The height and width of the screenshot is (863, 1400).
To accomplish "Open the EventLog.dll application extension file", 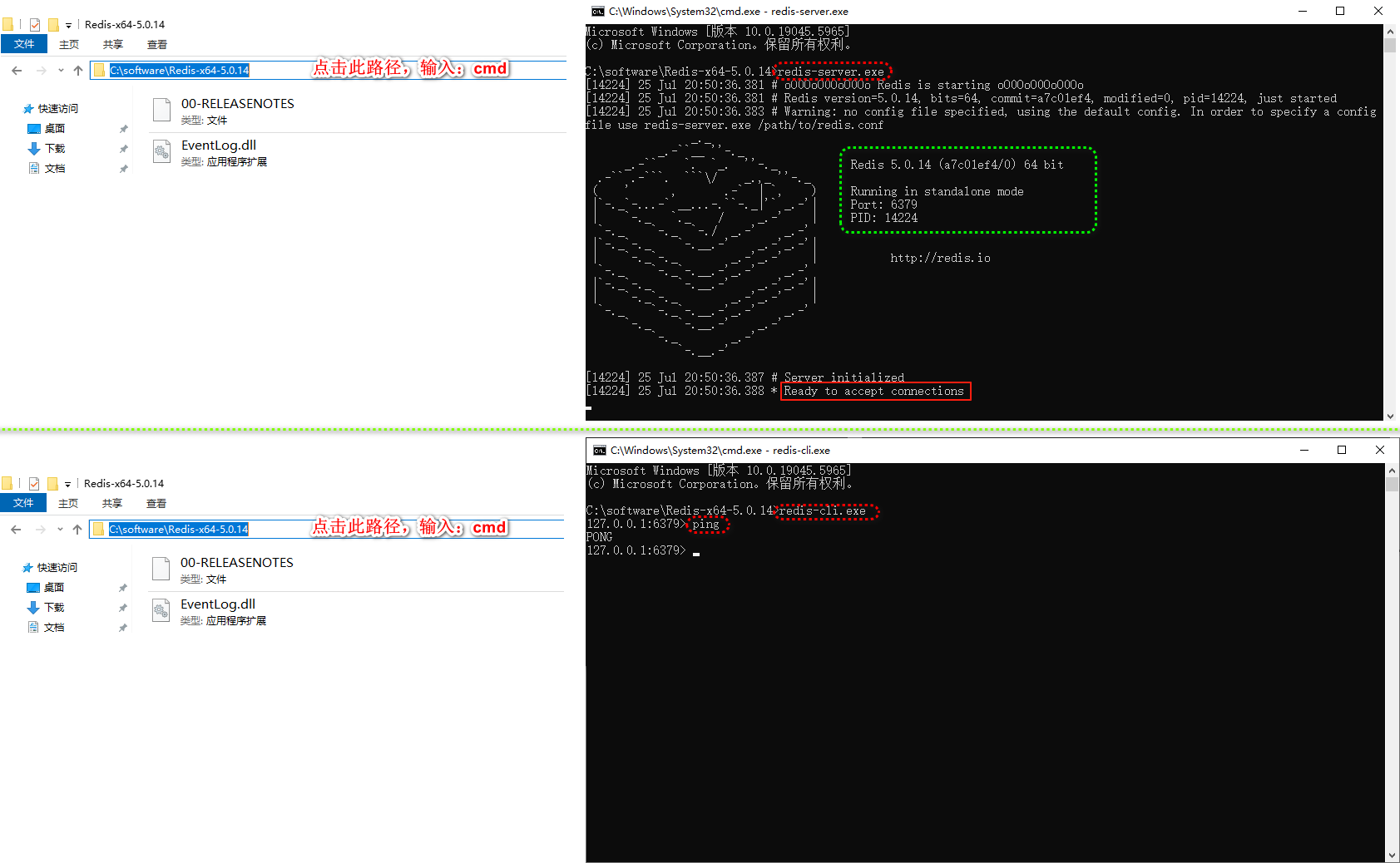I will click(x=218, y=145).
